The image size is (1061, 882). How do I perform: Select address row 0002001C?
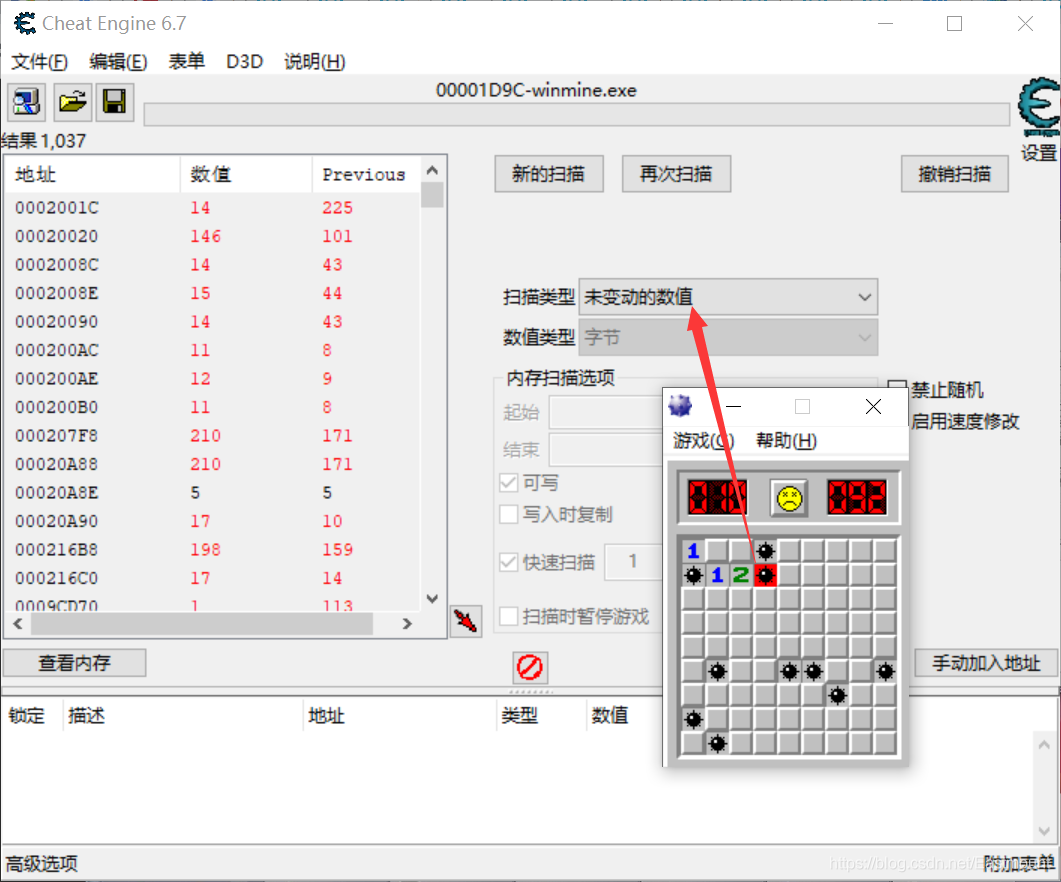click(212, 208)
